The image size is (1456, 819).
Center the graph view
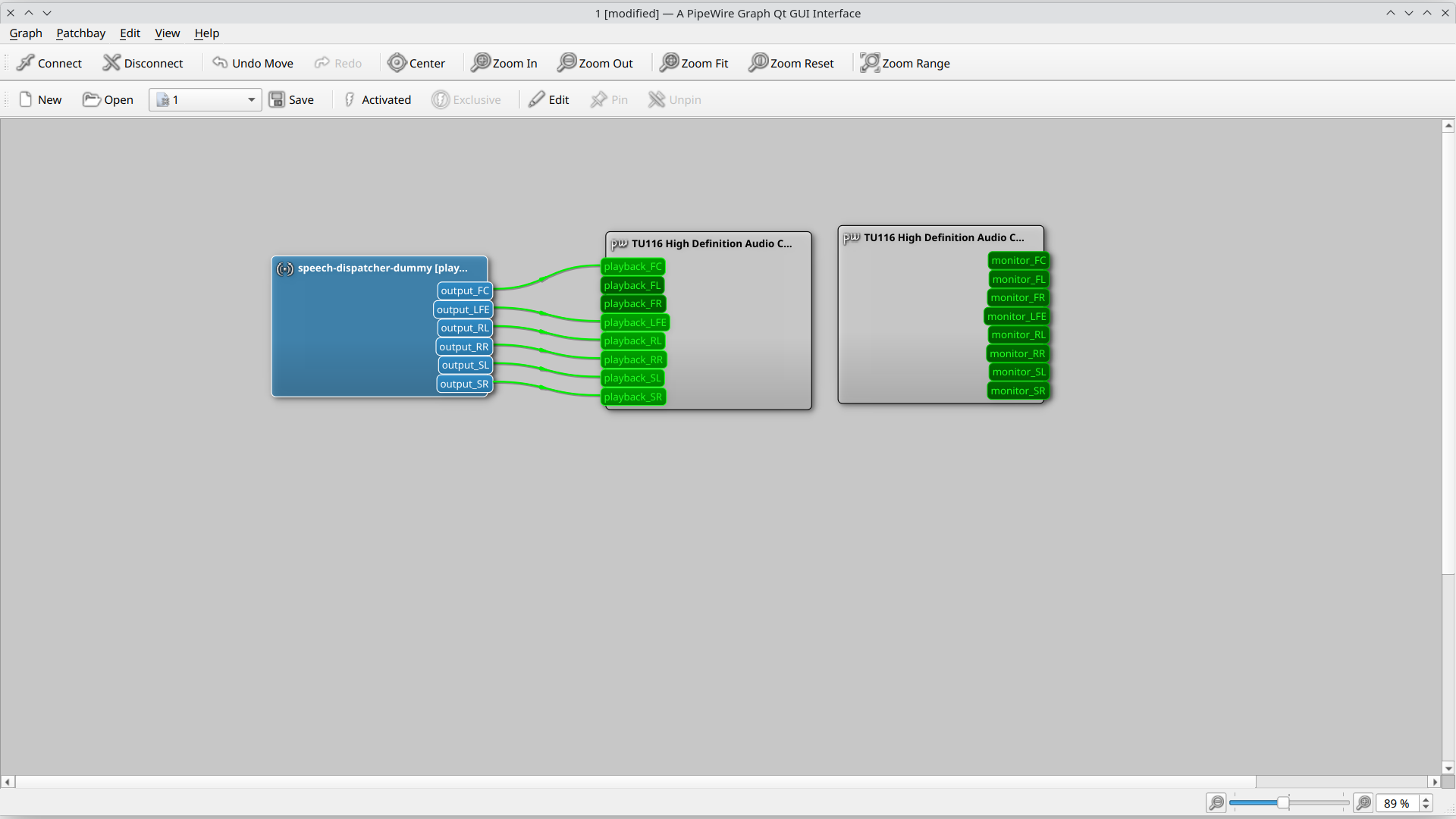point(416,63)
